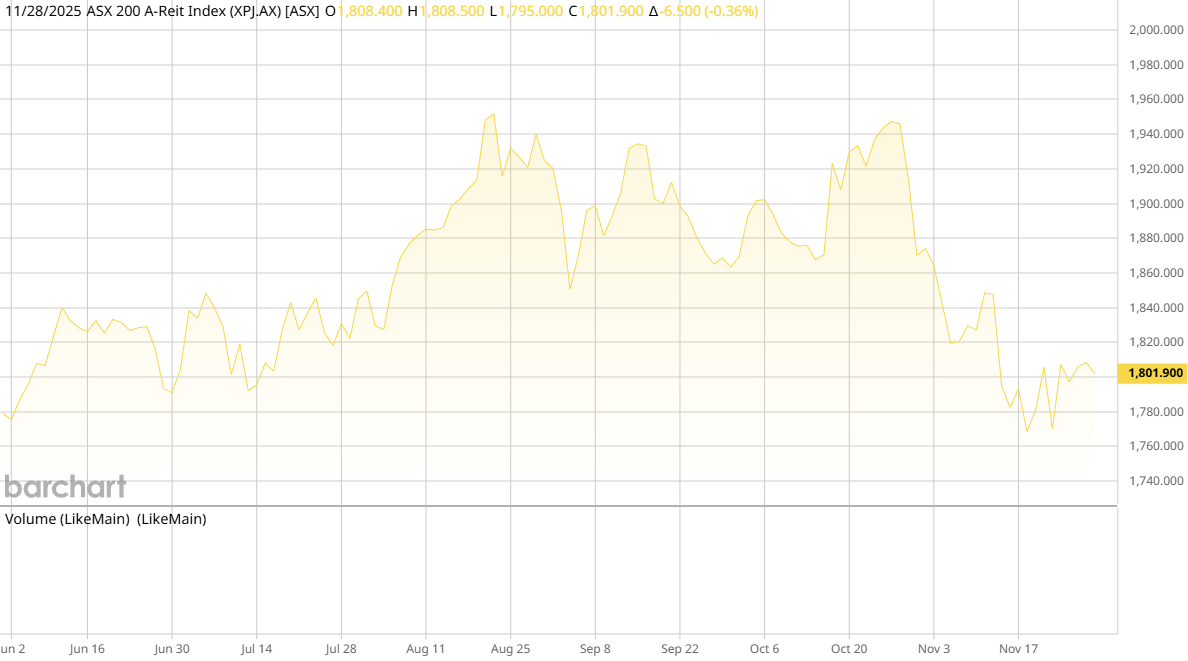Image resolution: width=1188 pixels, height=661 pixels.
Task: Select the second (LikeMain) label in volume pane
Action: (x=172, y=519)
